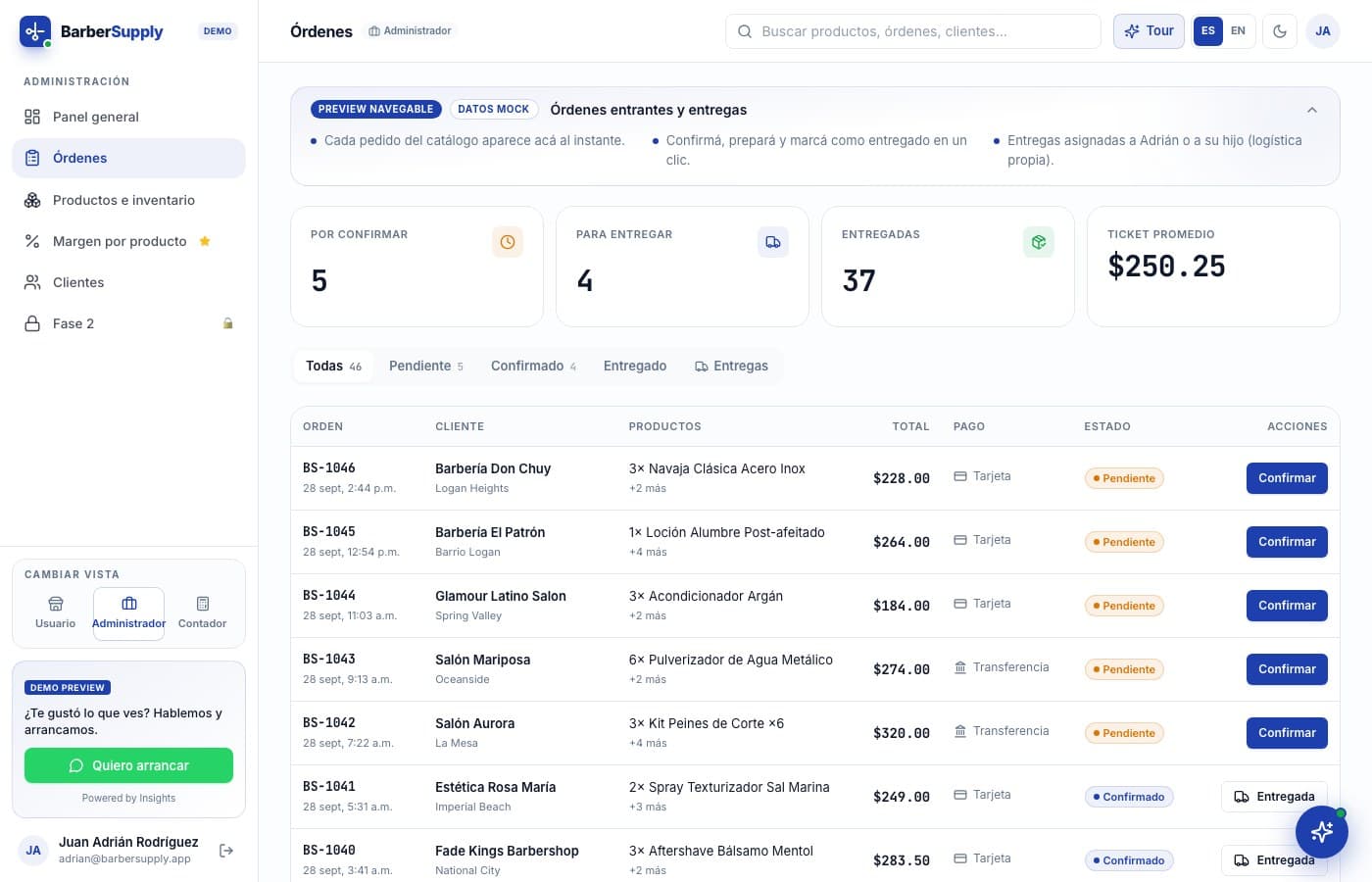Screen dimensions: 1372x882
Task: Switch to the Usuario view
Action: [55, 613]
